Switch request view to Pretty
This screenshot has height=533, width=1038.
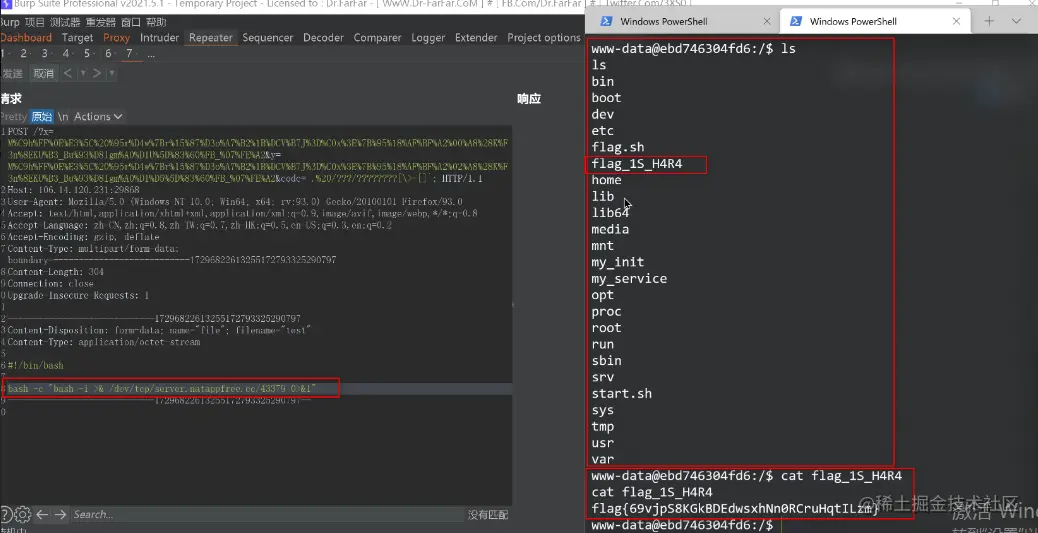tap(13, 117)
